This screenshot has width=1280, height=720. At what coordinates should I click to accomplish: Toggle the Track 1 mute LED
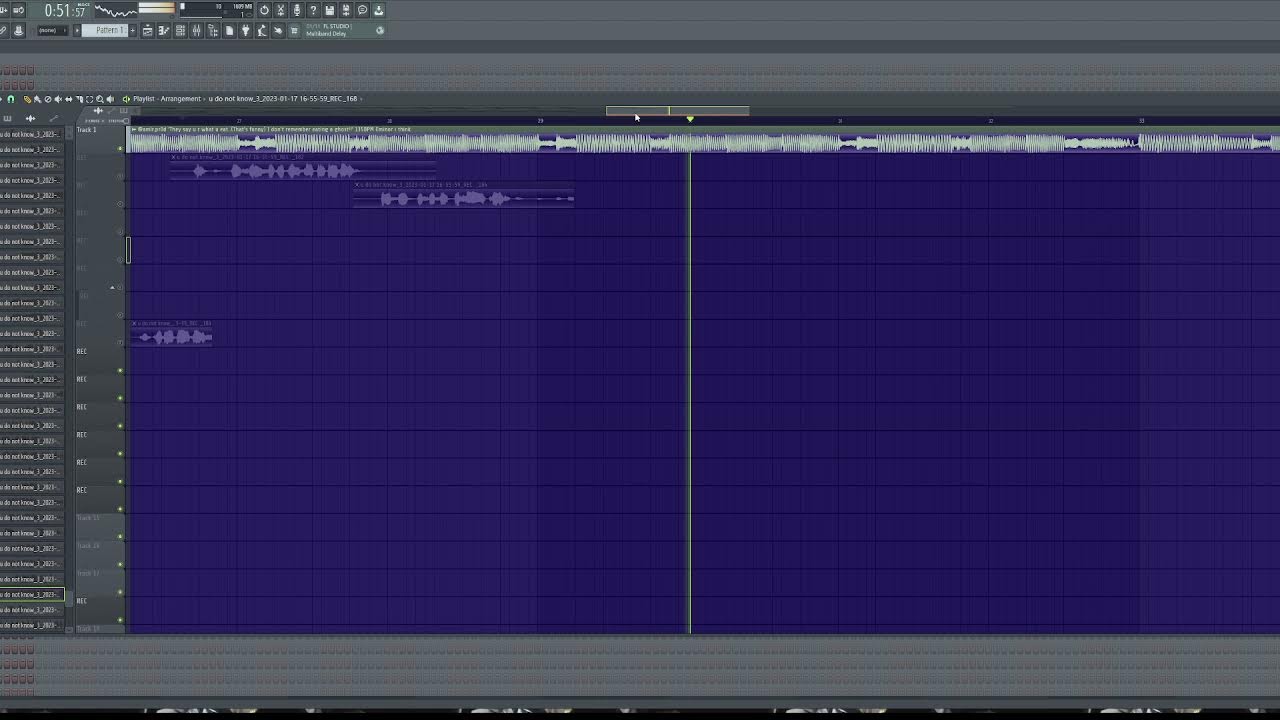pyautogui.click(x=121, y=149)
